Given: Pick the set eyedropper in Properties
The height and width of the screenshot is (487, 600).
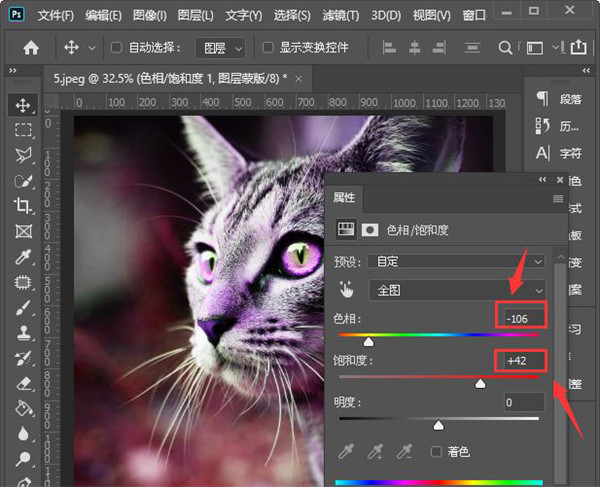Looking at the screenshot, I should point(346,452).
